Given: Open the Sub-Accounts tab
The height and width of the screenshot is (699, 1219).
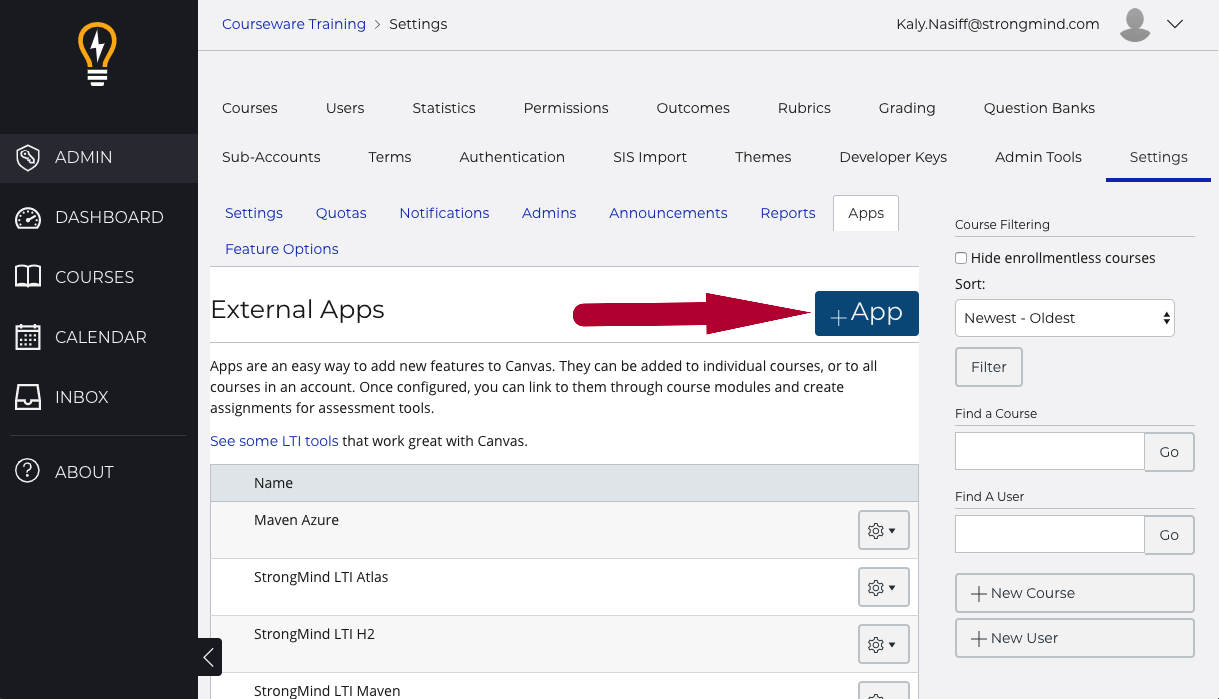Looking at the screenshot, I should click(271, 157).
